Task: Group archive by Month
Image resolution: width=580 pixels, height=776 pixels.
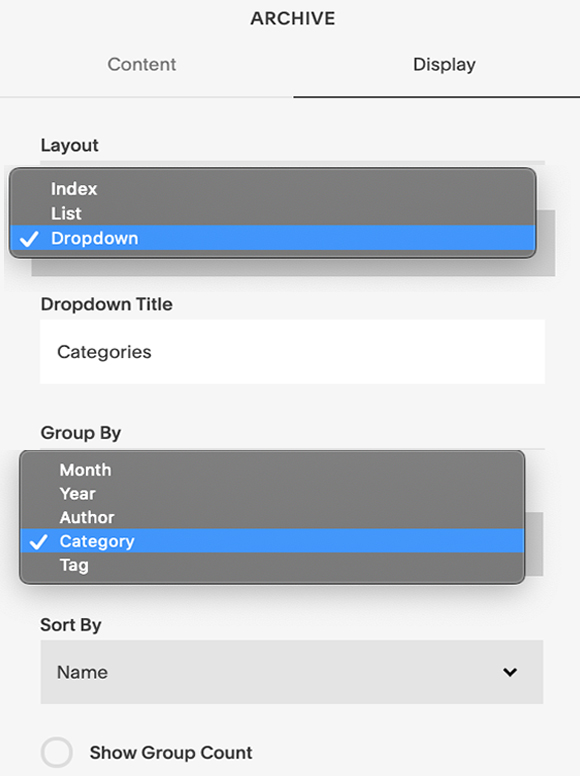Action: point(272,470)
